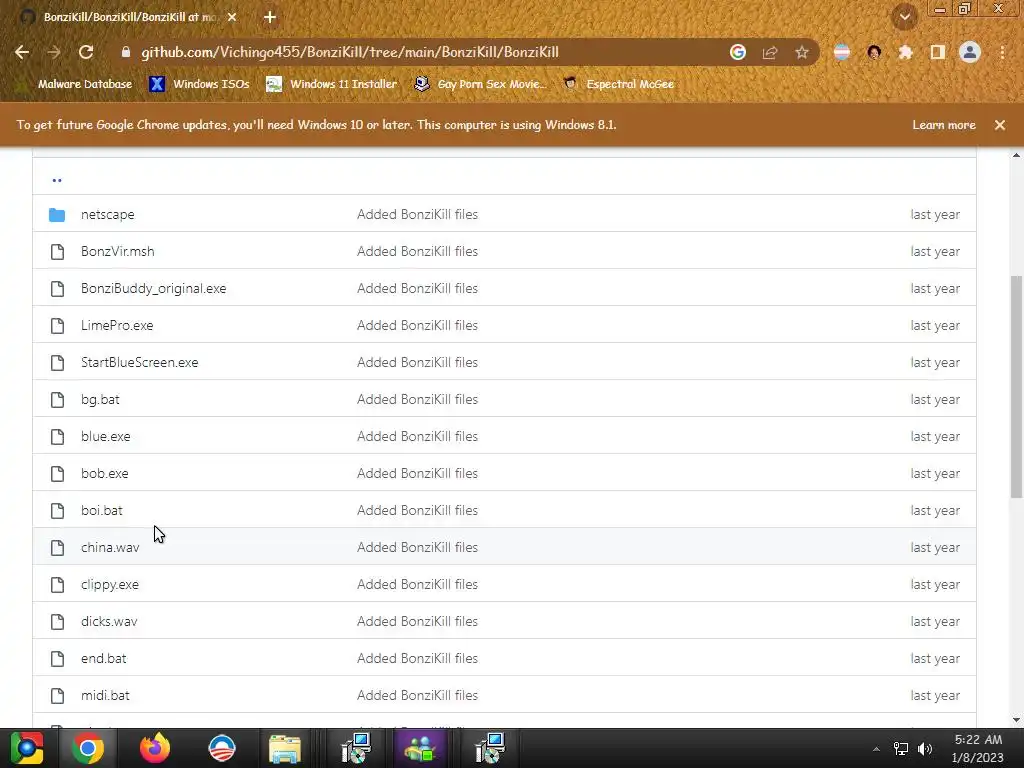Click the scrollbar up arrow
Screen dimensions: 1024x768
point(1016,155)
